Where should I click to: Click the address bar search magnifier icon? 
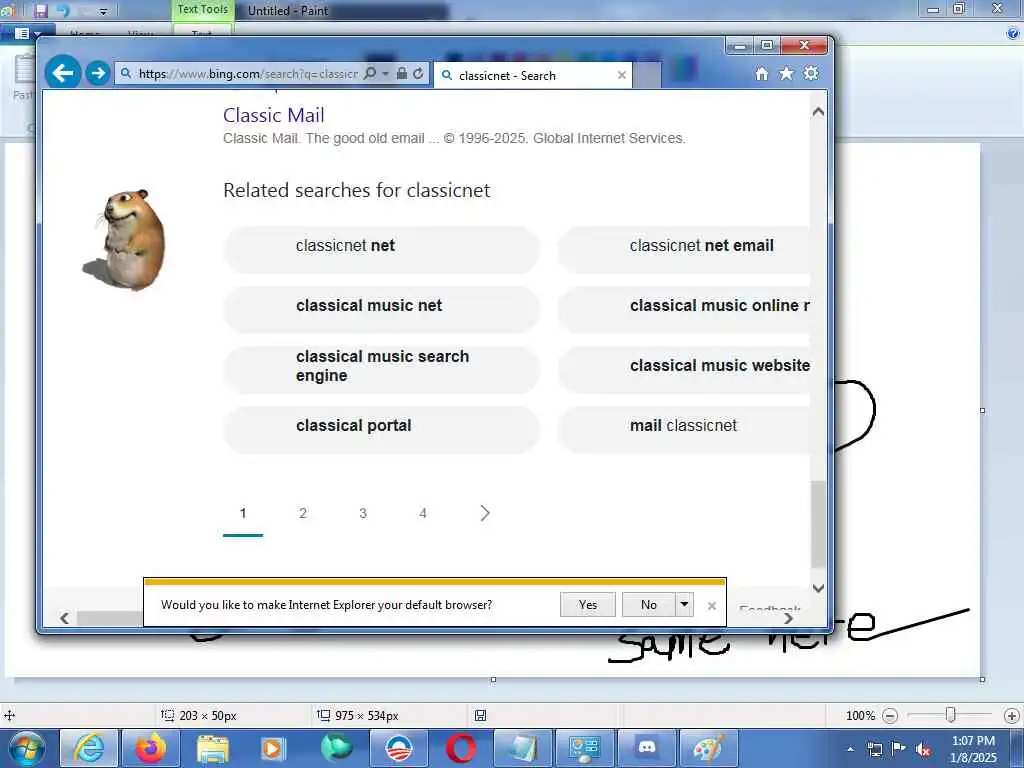pos(370,73)
